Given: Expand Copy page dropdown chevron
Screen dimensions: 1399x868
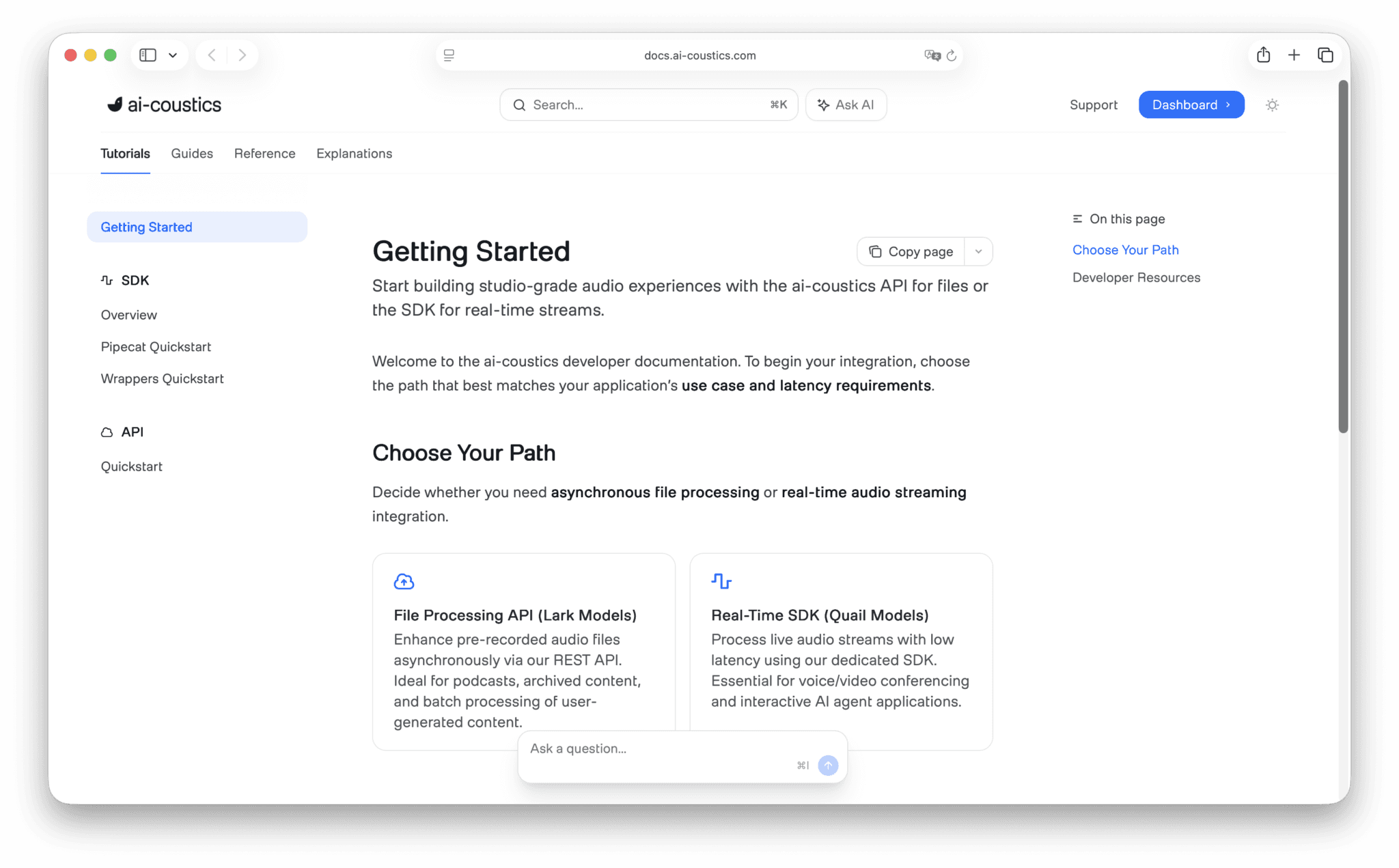Looking at the screenshot, I should pos(978,252).
